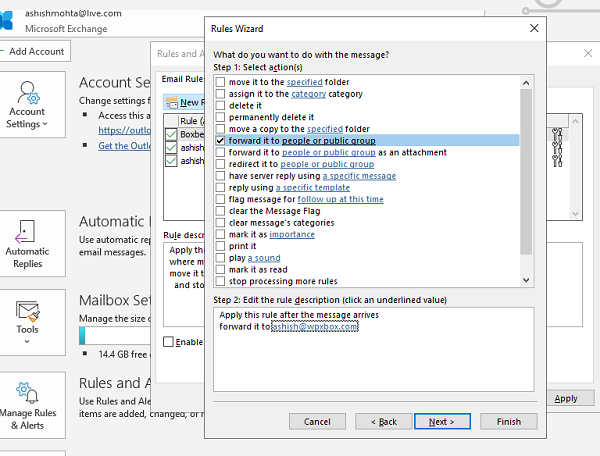Open the 'importance' link
Screen dimensions: 600x456
(x=292, y=234)
